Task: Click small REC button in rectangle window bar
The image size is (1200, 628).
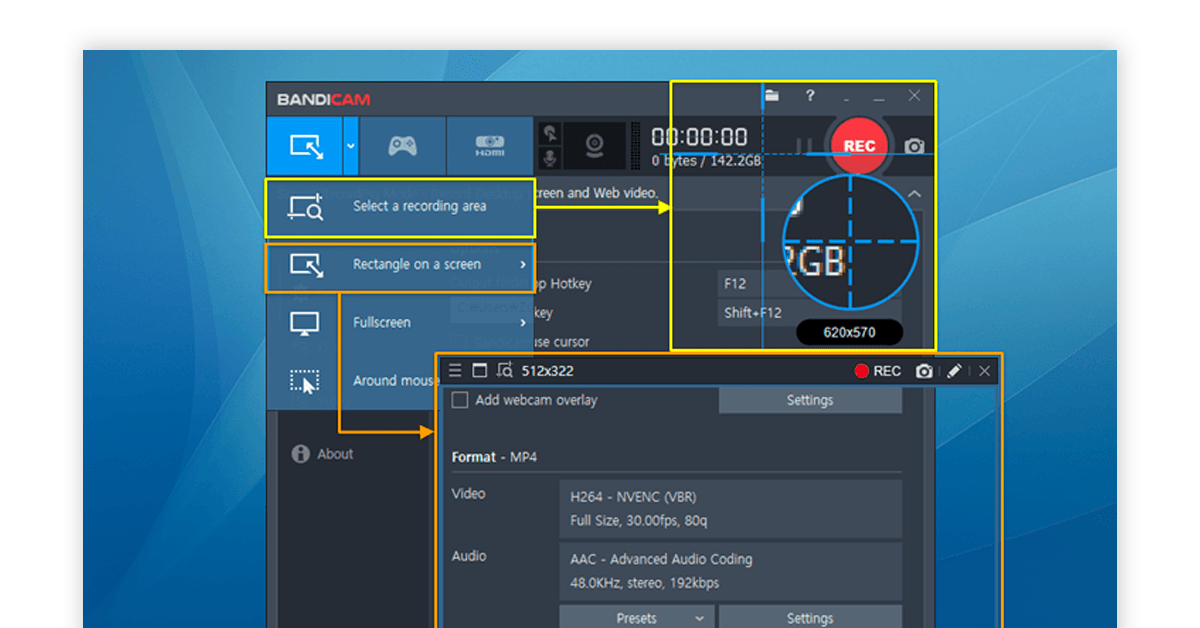Action: (877, 371)
